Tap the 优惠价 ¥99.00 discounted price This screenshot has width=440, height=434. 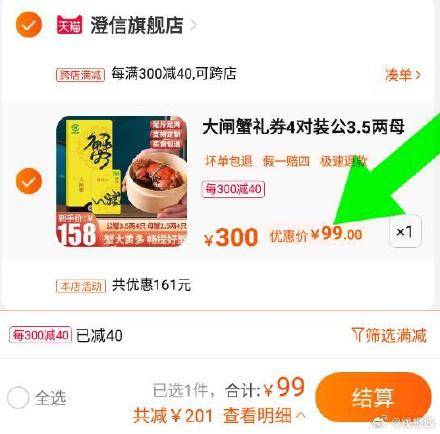click(316, 233)
